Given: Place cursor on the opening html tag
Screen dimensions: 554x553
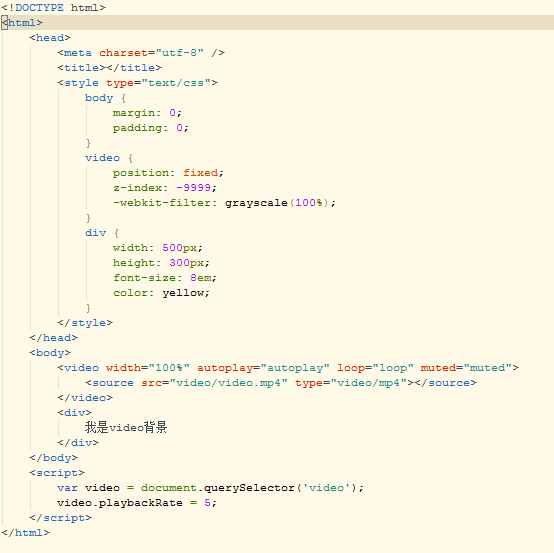Looking at the screenshot, I should coord(22,23).
